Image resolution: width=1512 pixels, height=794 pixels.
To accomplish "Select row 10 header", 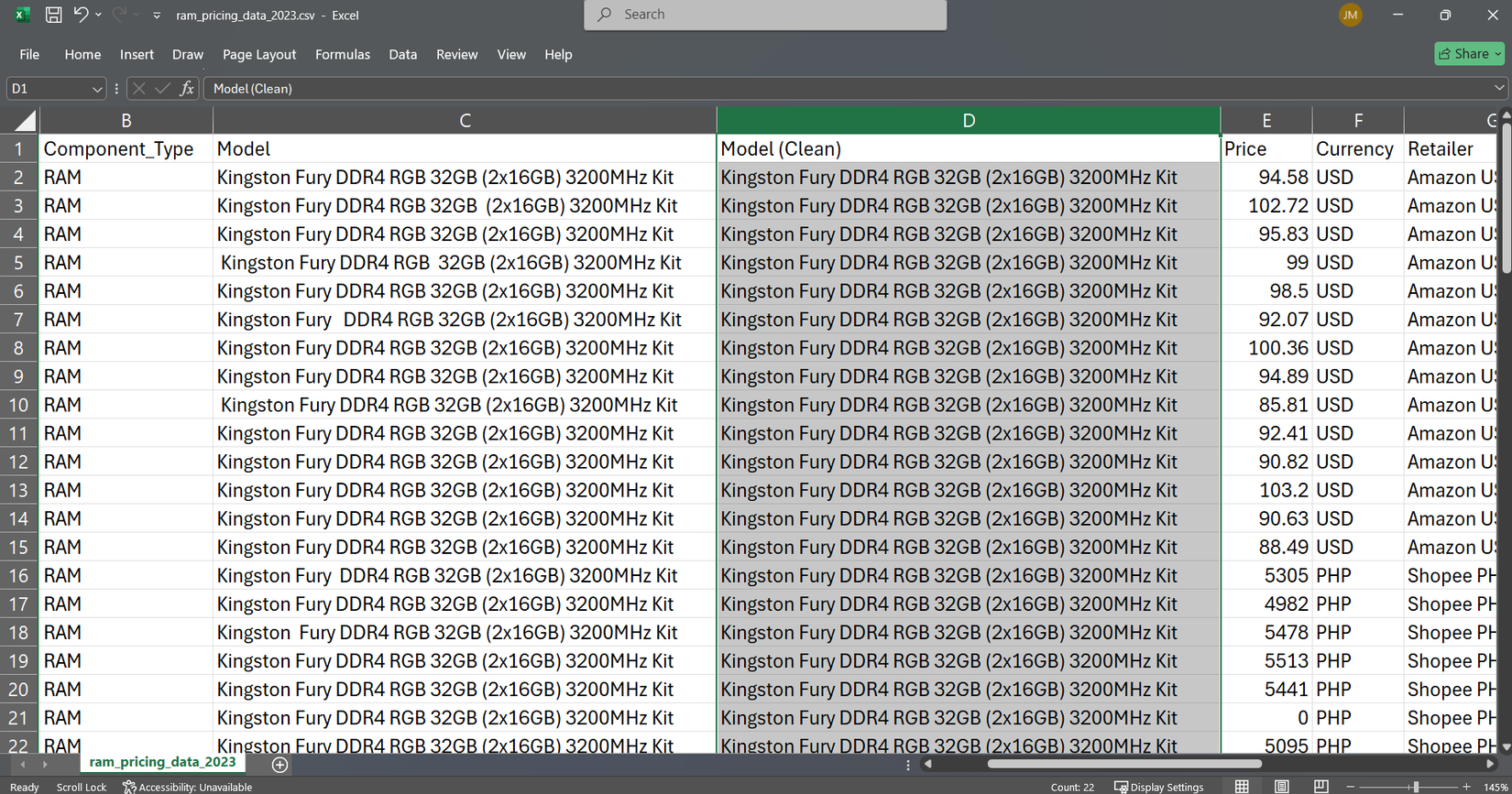I will click(19, 405).
